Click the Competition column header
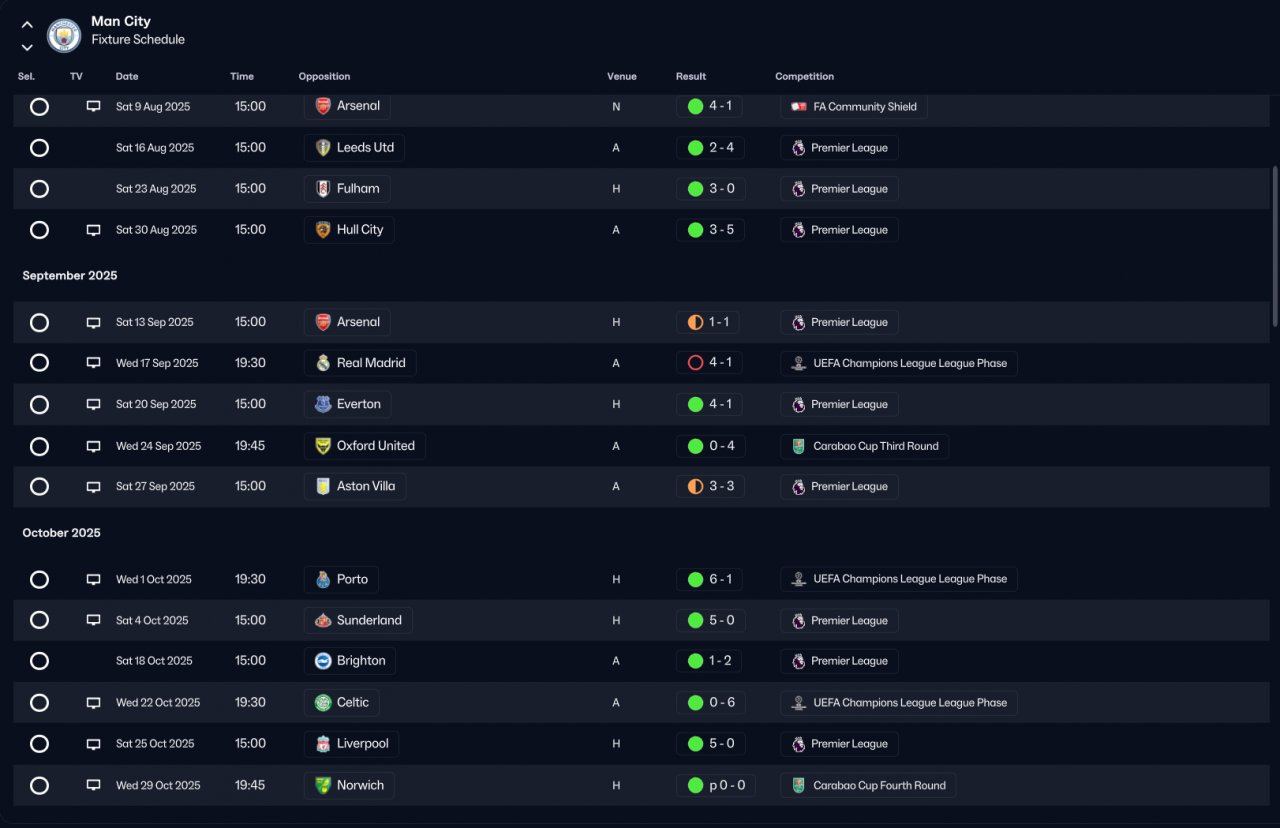The width and height of the screenshot is (1280, 828). tap(804, 76)
